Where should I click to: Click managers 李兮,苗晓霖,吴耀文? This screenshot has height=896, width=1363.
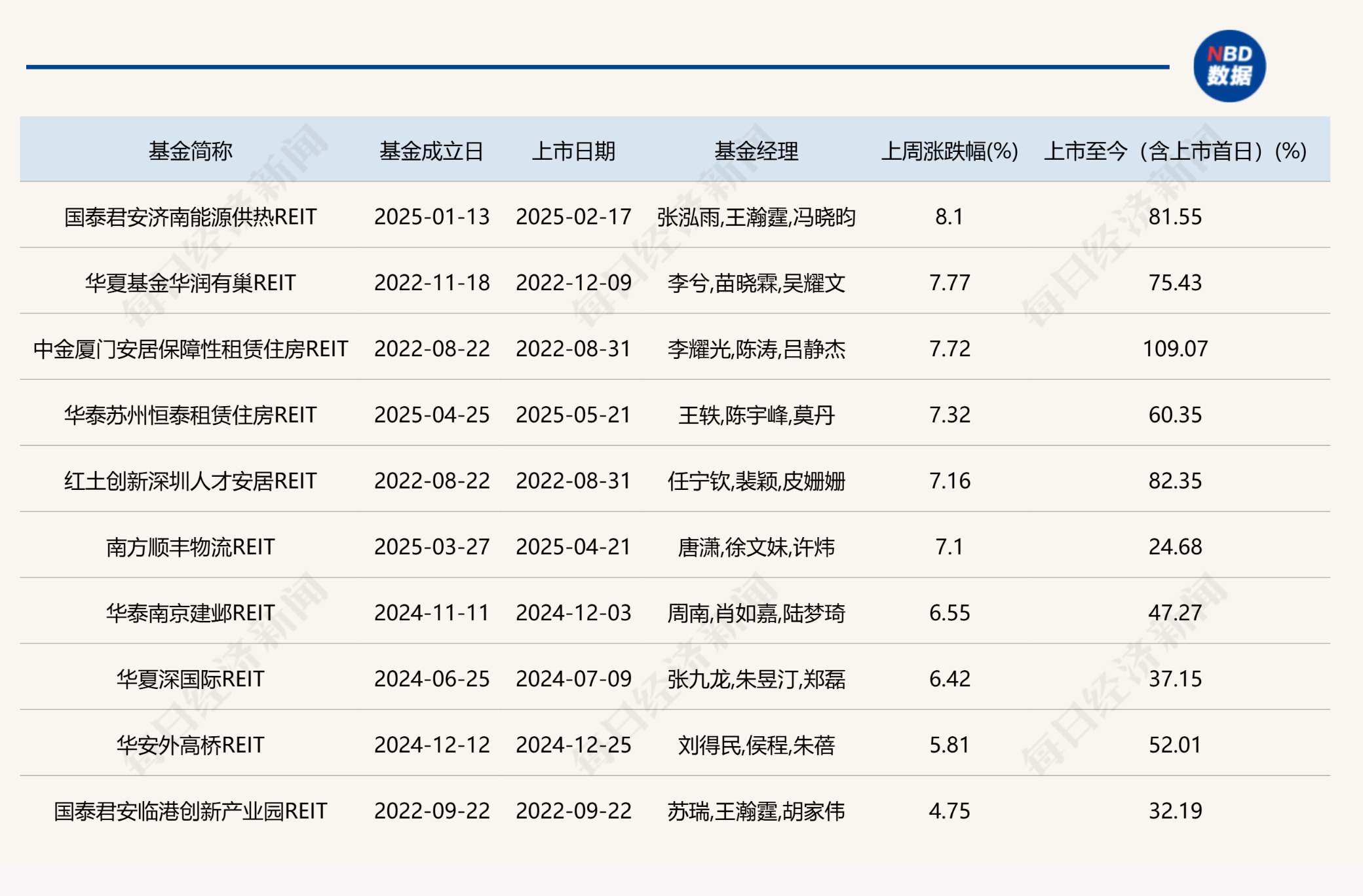(756, 284)
